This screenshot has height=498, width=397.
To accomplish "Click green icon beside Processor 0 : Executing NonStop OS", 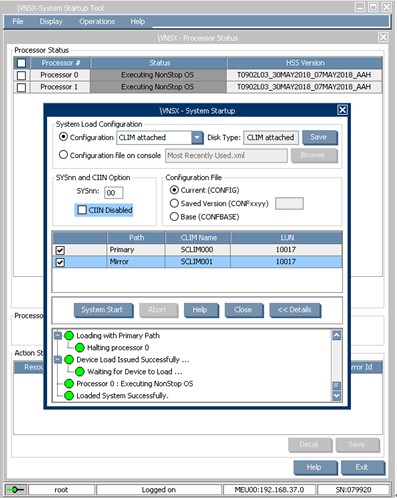I will click(69, 384).
